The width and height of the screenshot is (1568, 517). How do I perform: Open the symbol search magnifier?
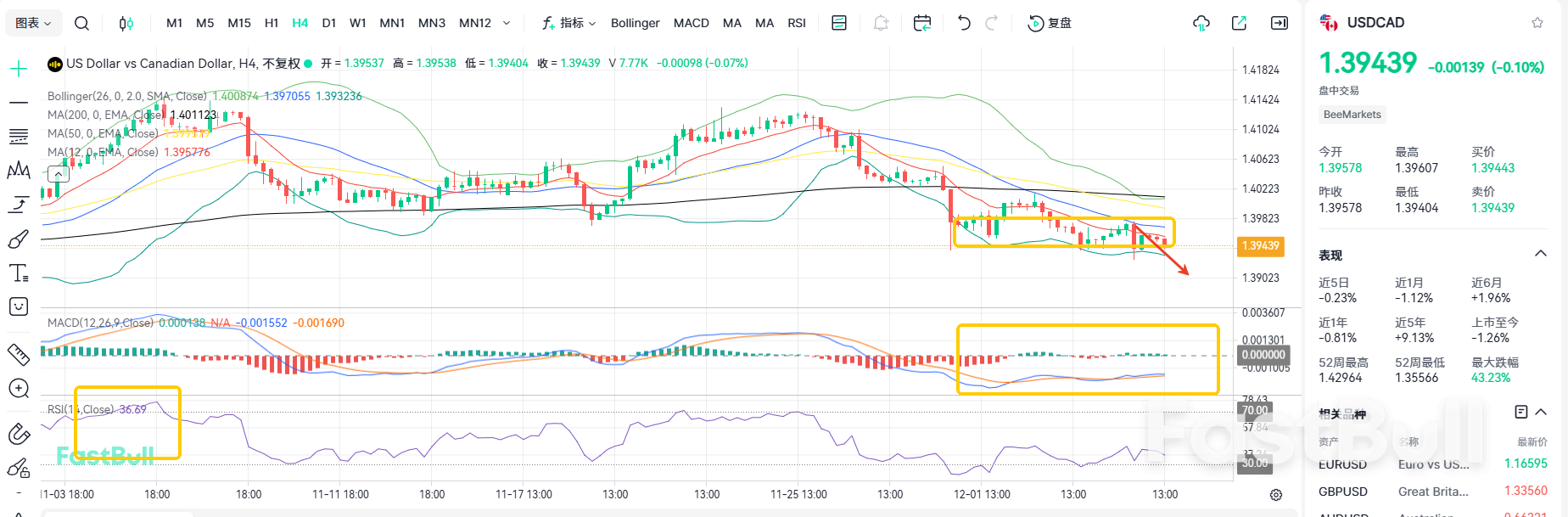(x=81, y=23)
